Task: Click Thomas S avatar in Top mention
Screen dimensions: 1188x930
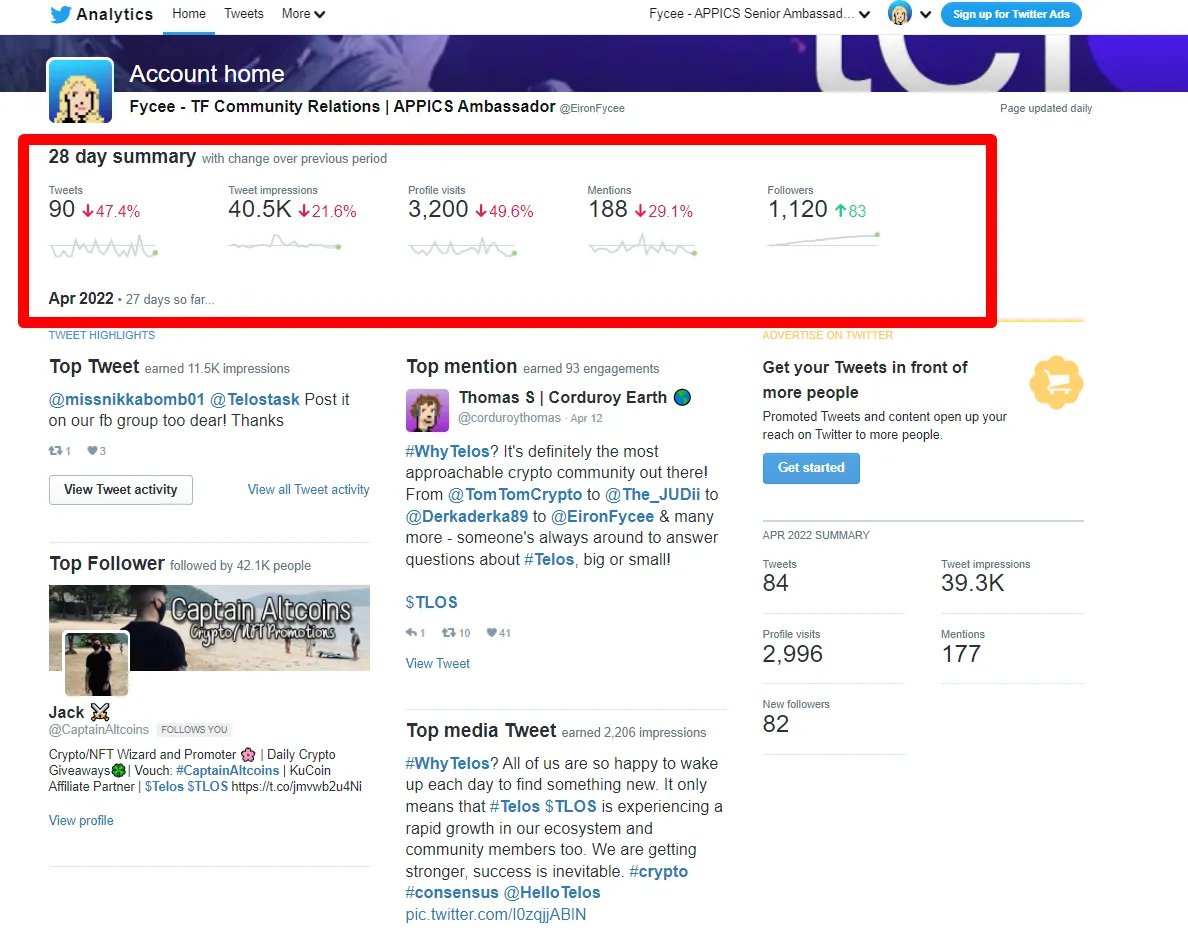Action: point(427,411)
